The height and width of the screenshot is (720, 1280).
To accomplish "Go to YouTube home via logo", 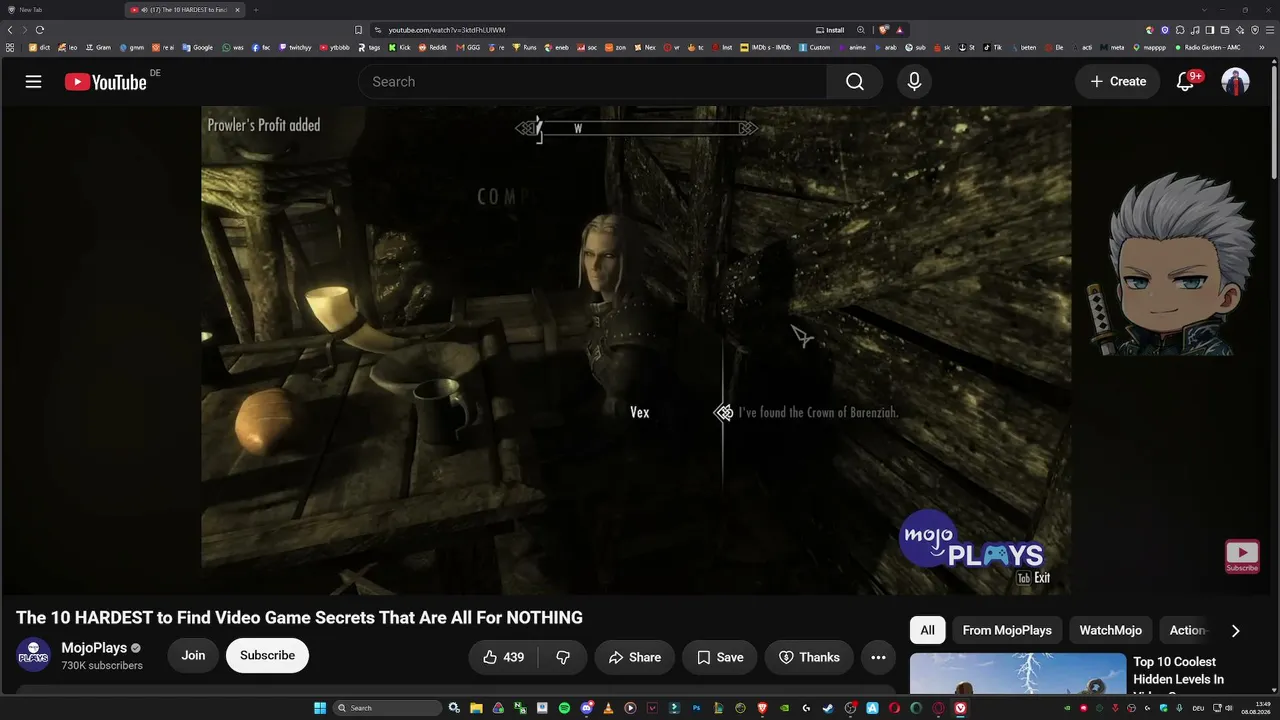I will 106,82.
